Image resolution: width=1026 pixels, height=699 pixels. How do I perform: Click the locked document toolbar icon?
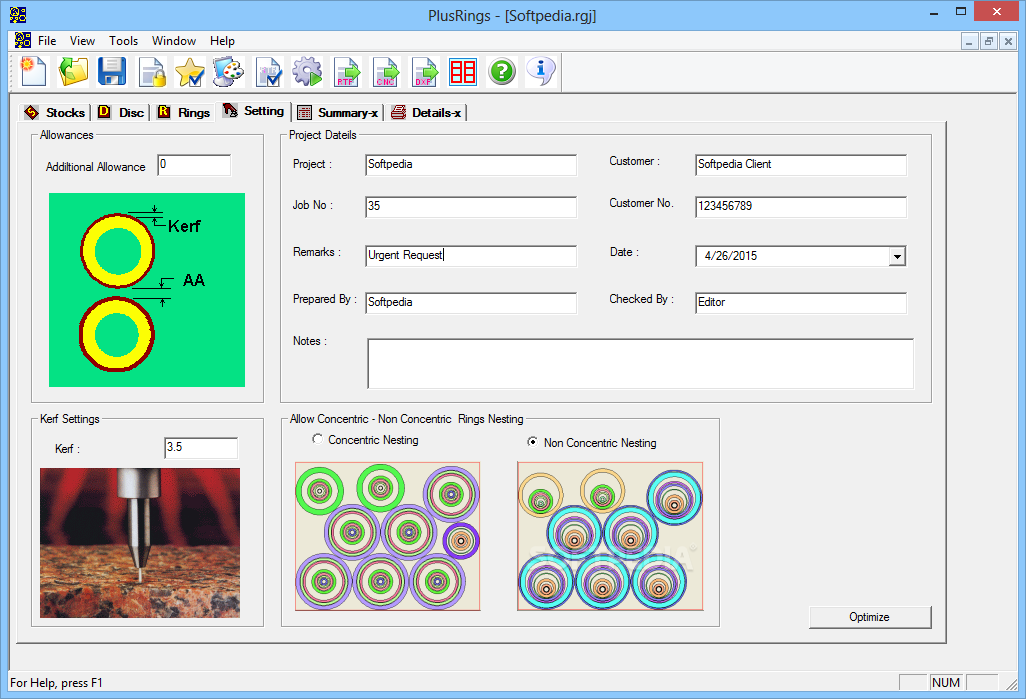click(x=152, y=71)
